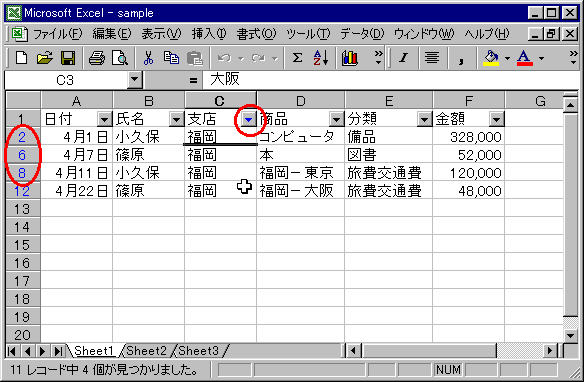Screen dimensions: 584x382
Task: Open the 商品 filter dropdown
Action: pyautogui.click(x=336, y=120)
